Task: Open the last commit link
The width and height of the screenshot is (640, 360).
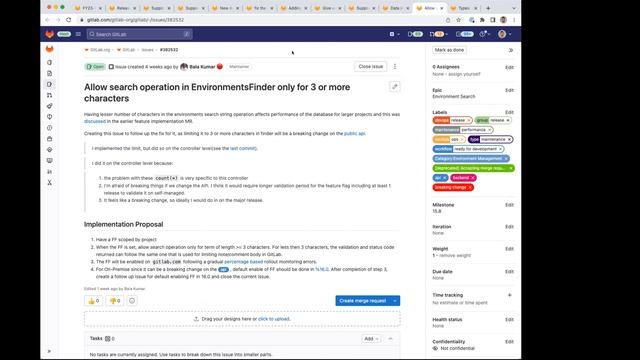Action: pyautogui.click(x=243, y=149)
